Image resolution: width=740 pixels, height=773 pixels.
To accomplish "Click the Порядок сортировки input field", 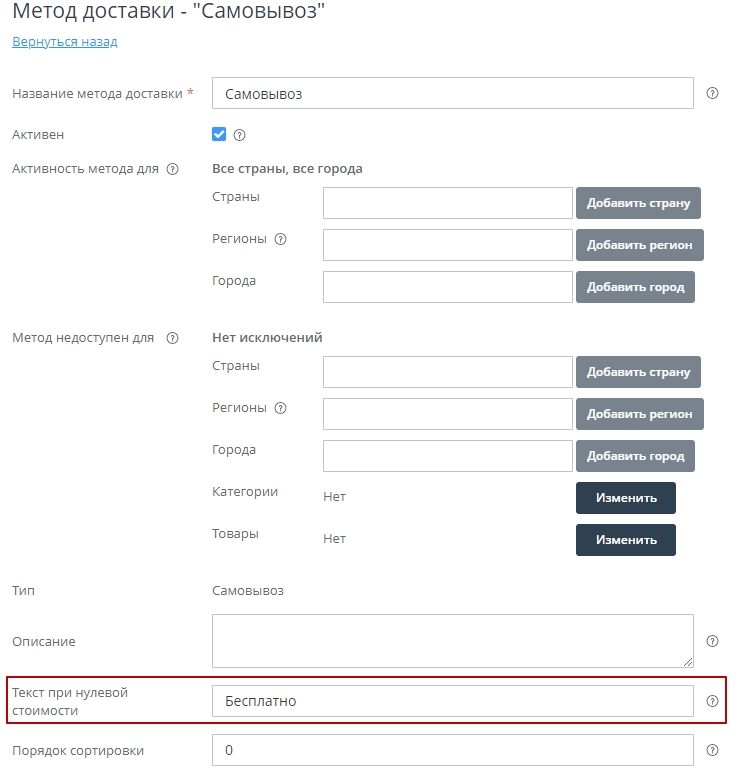I will point(453,750).
